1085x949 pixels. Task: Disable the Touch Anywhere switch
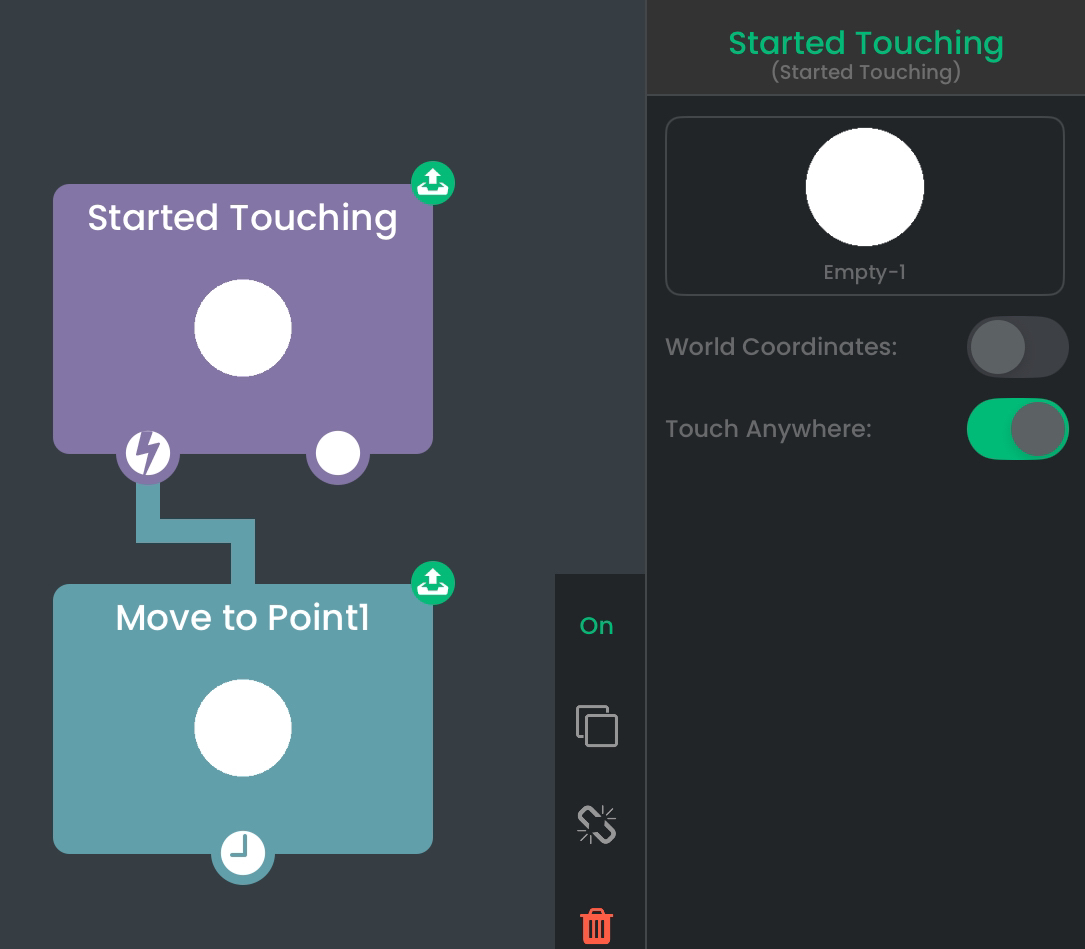coord(1017,429)
